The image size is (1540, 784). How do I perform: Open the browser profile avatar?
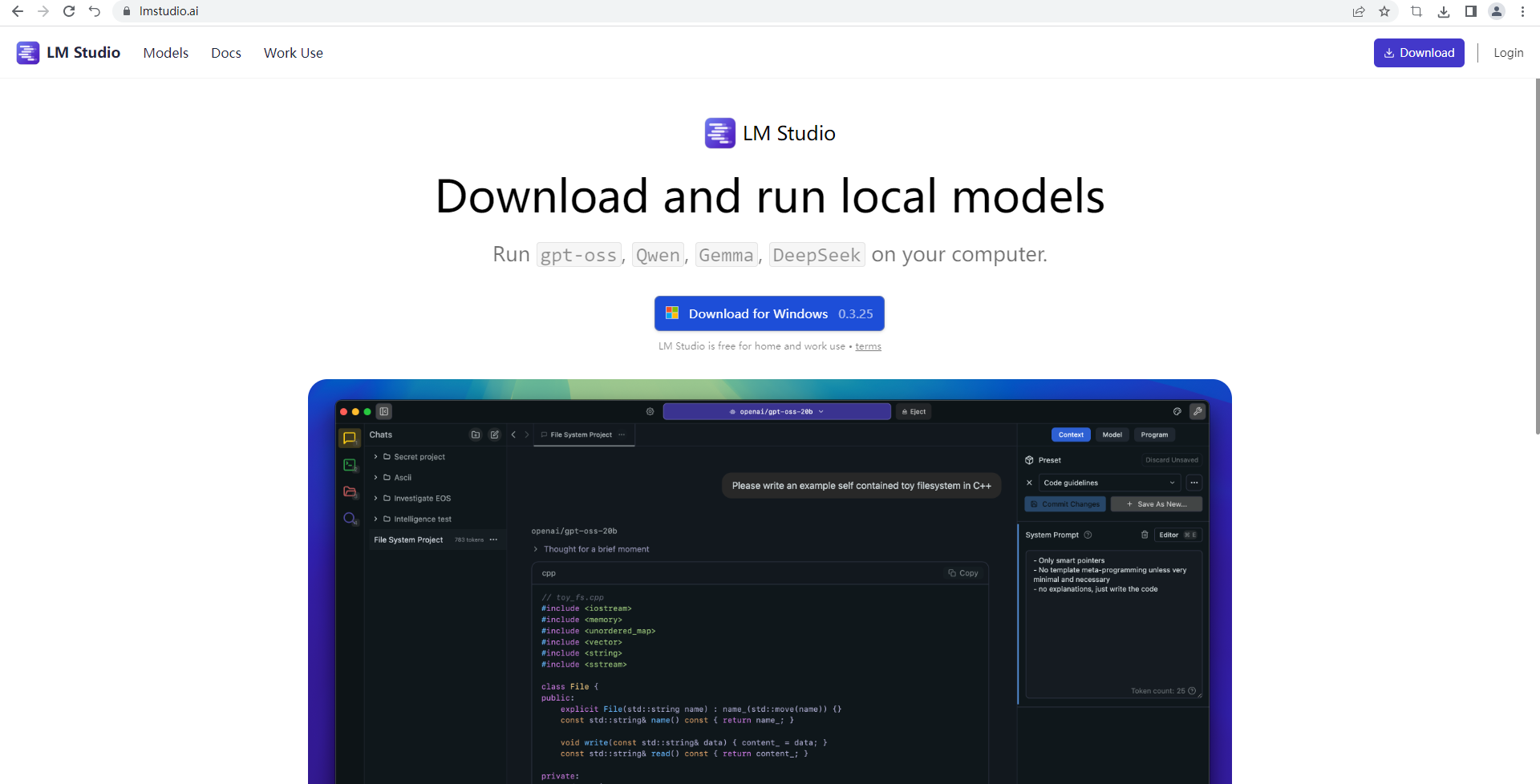[1497, 11]
